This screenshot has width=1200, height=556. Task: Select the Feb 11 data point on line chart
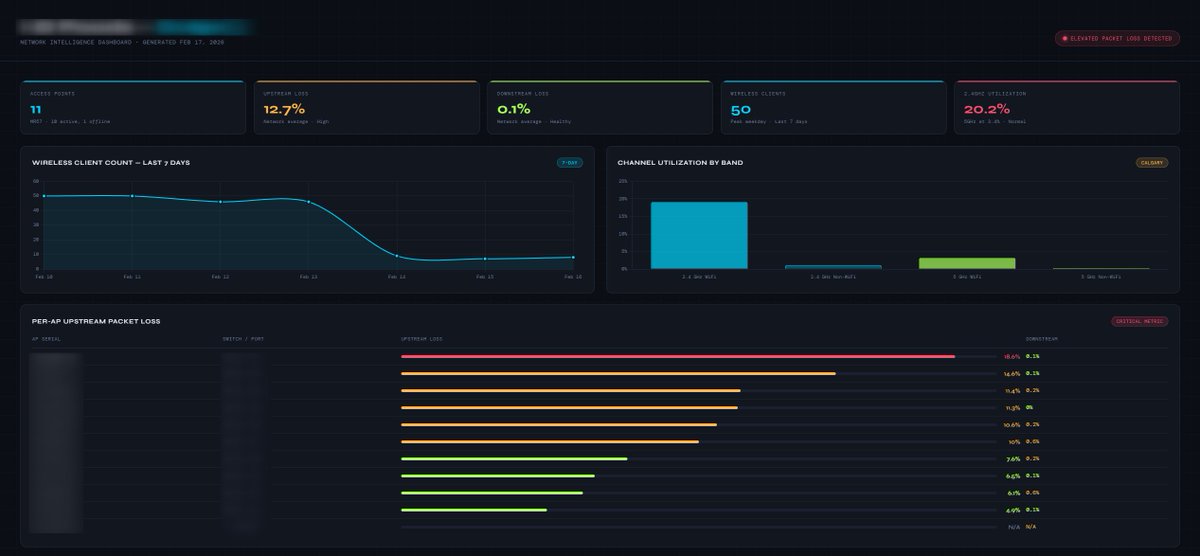pos(132,196)
